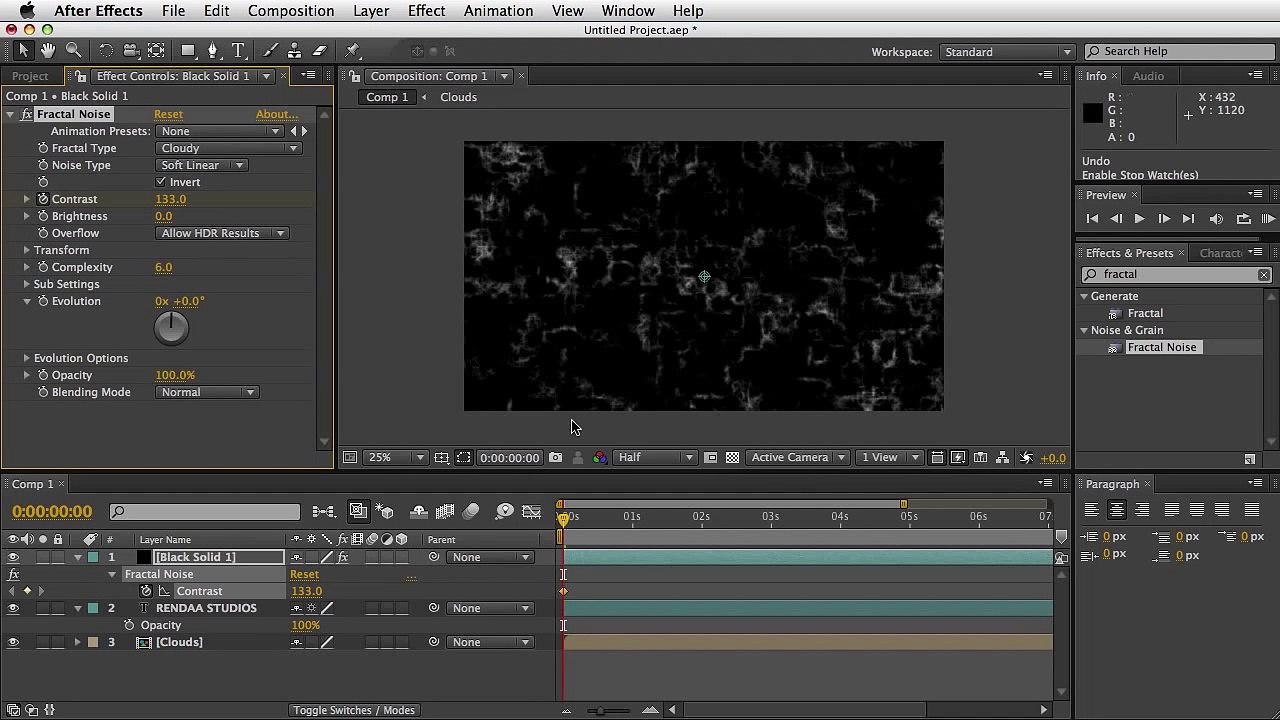The image size is (1280, 720).
Task: Select the Unified Camera tool
Action: (130, 51)
